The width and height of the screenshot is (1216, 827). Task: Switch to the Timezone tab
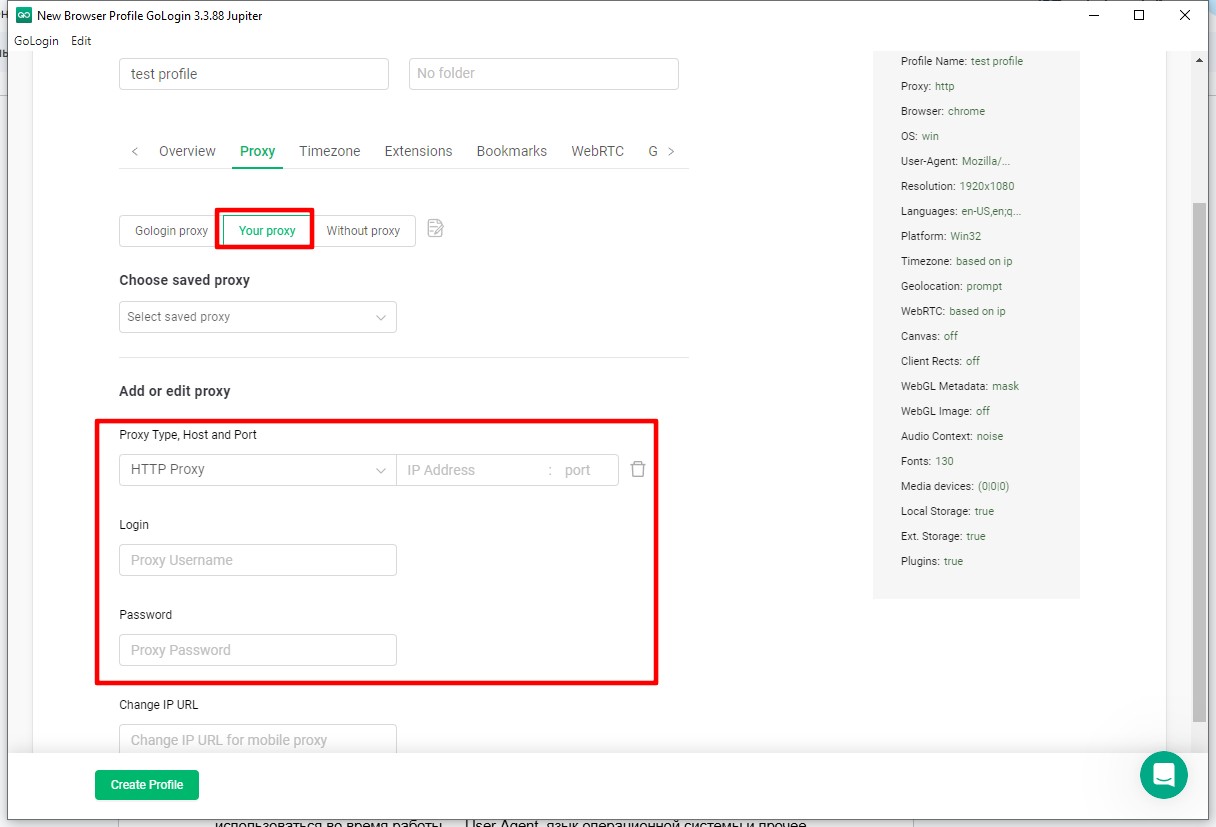click(329, 151)
